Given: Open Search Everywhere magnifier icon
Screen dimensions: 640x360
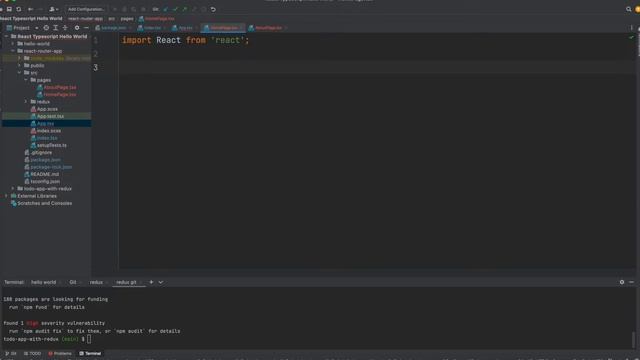Looking at the screenshot, I should click(629, 9).
